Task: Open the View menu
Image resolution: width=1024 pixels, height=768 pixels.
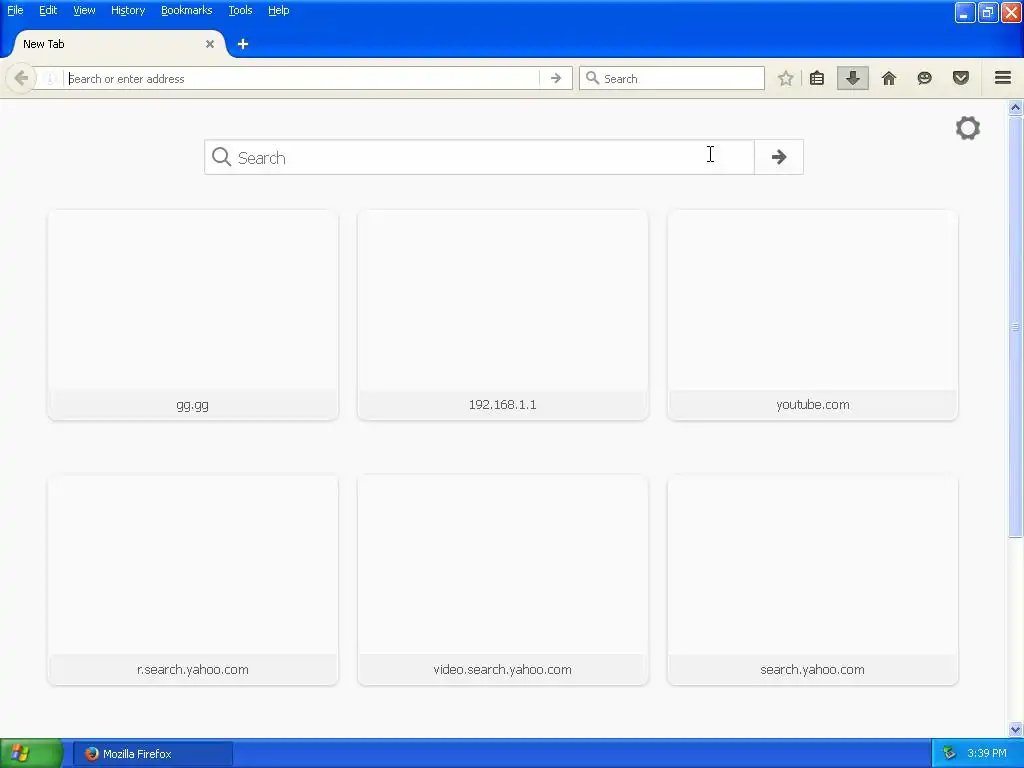Action: [x=84, y=10]
